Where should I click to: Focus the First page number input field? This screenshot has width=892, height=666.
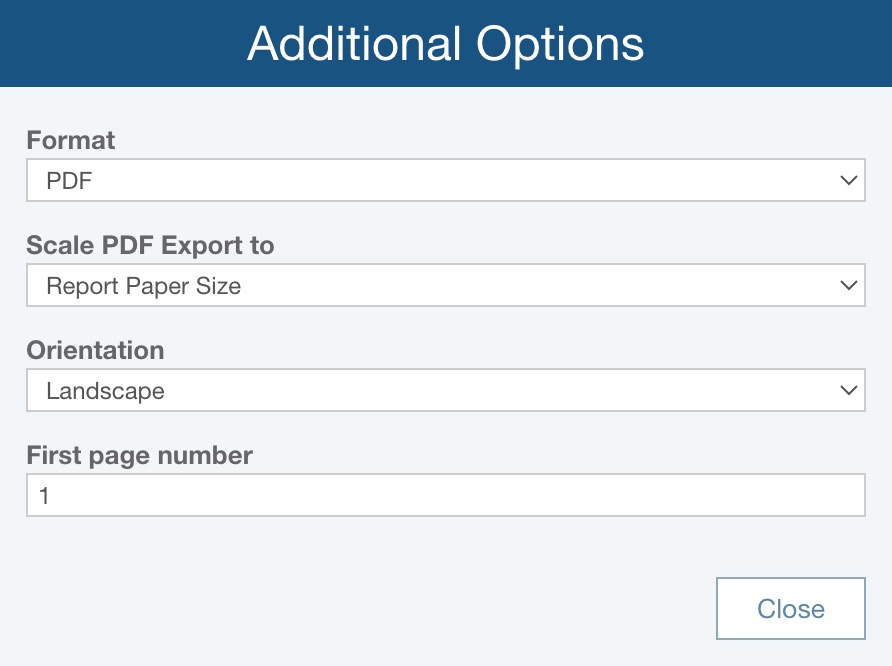pyautogui.click(x=445, y=495)
